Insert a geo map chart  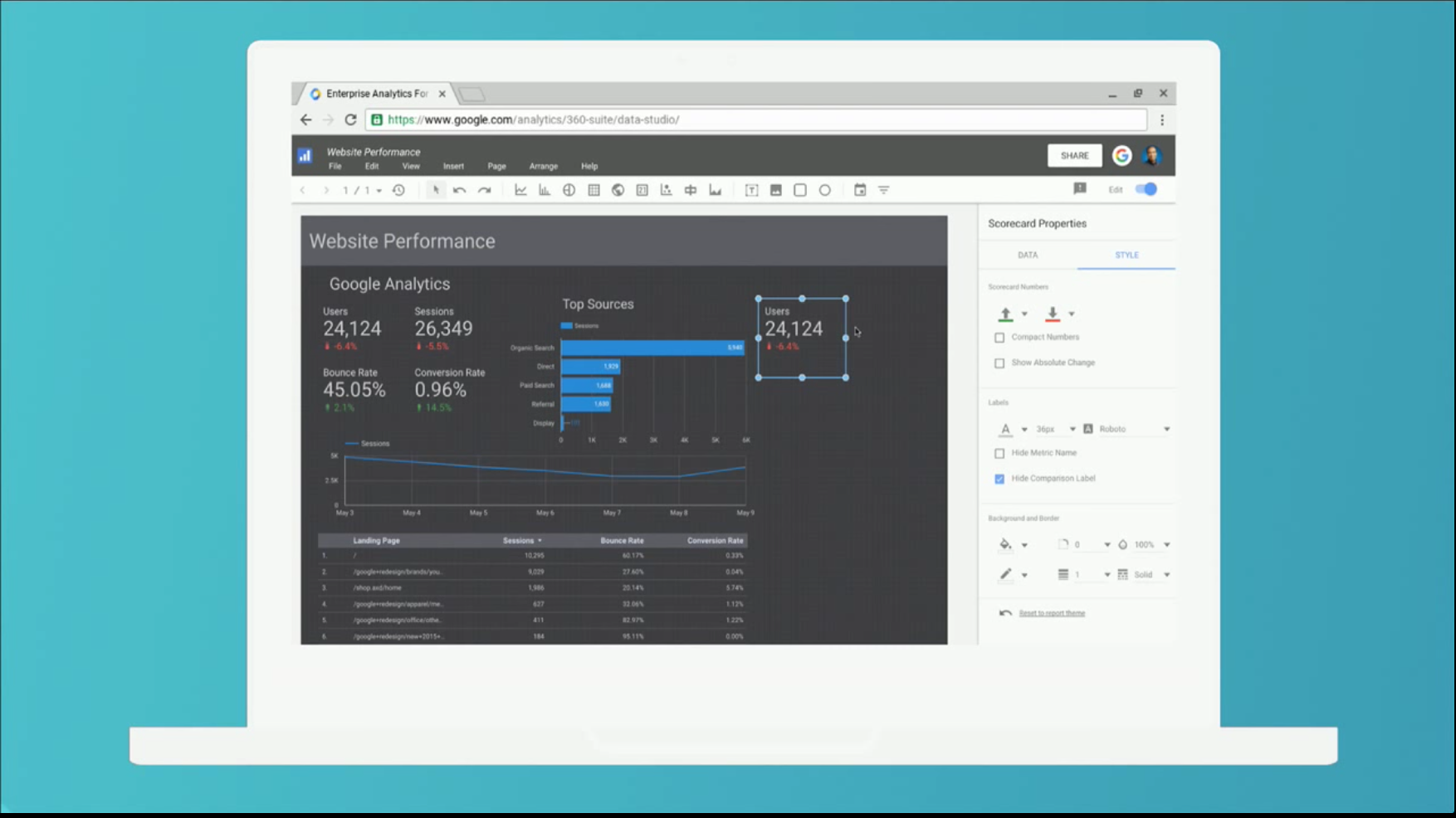pyautogui.click(x=618, y=190)
